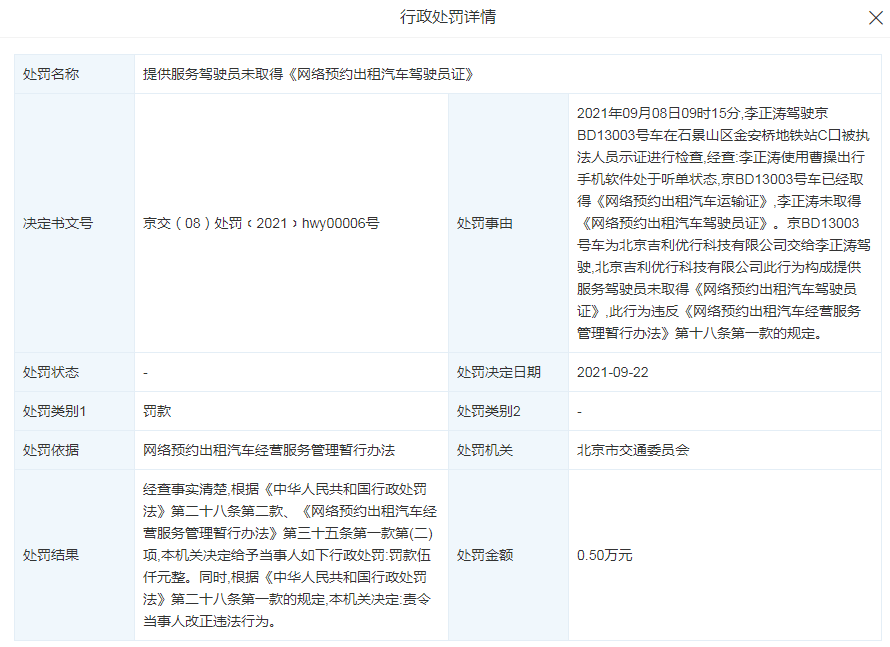Select the document number 京交(08)处罚 hwy00006号
890x647 pixels.
[x=261, y=223]
